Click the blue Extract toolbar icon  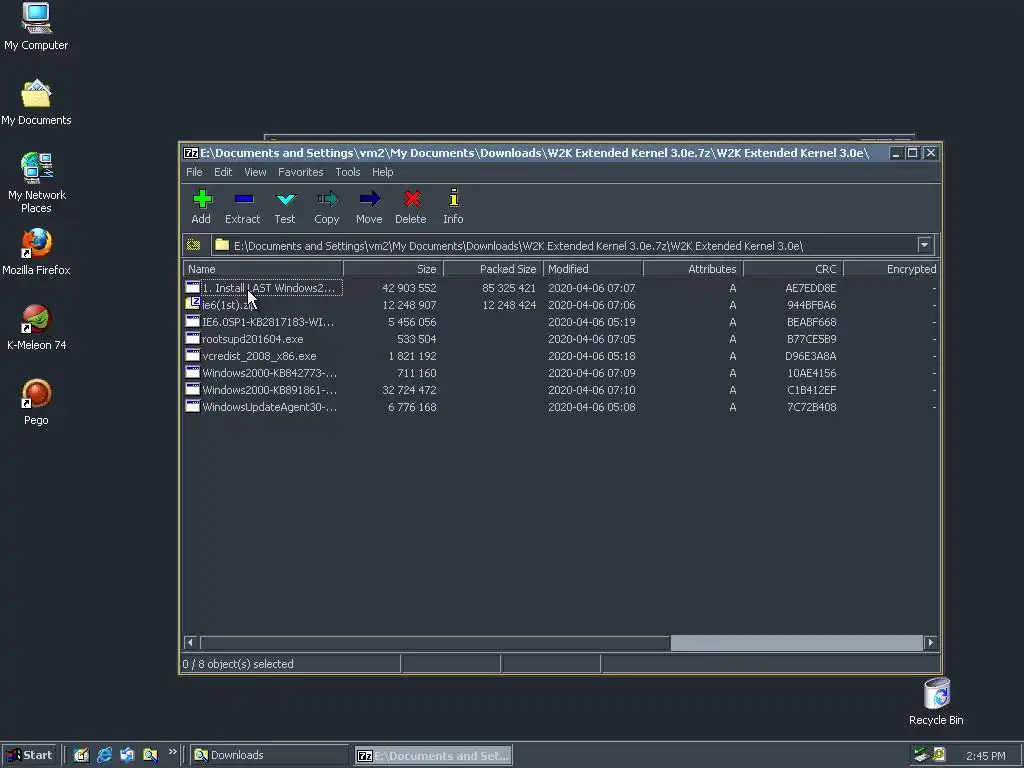click(244, 199)
